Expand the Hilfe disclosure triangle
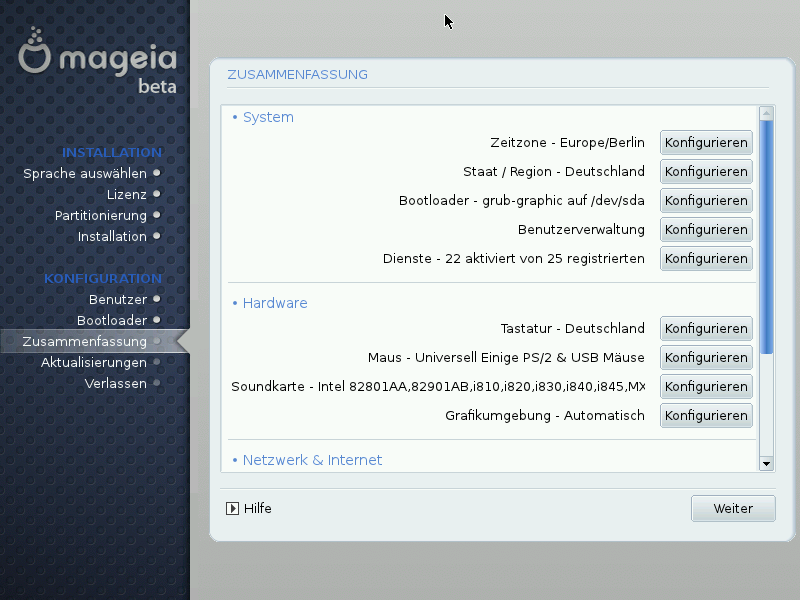Screen dimensions: 800x600 tap(232, 509)
